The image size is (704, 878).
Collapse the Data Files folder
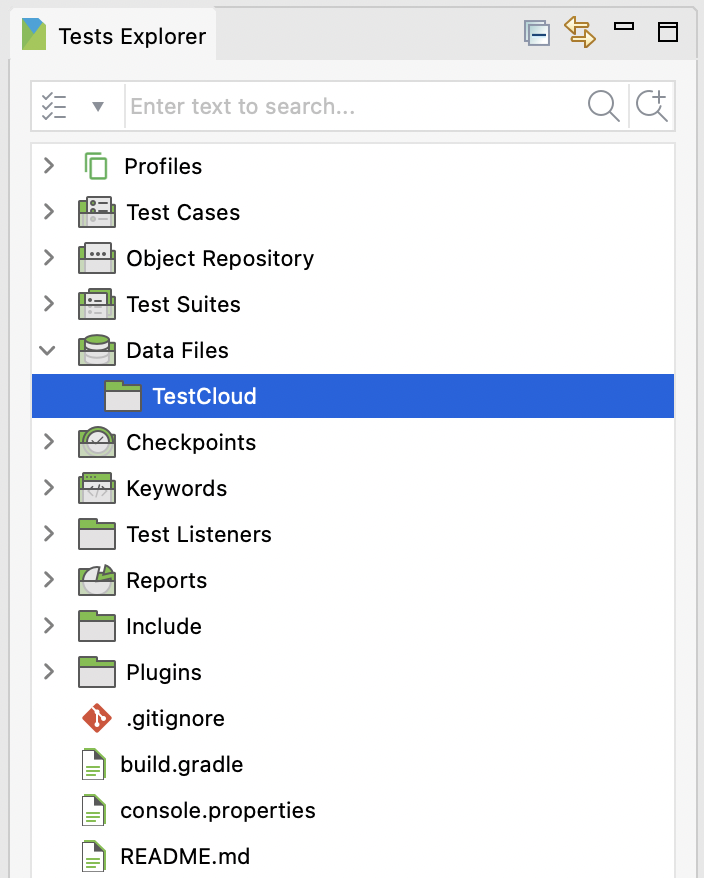[48, 350]
